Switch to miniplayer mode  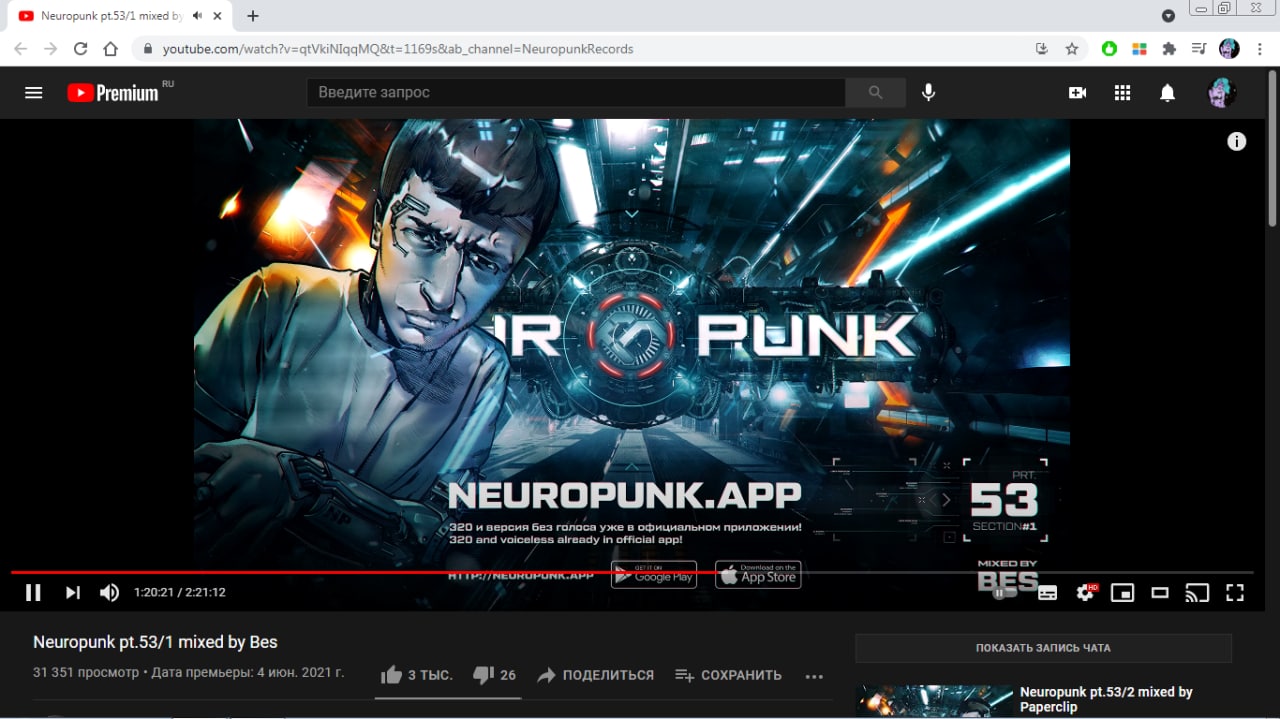click(1122, 592)
